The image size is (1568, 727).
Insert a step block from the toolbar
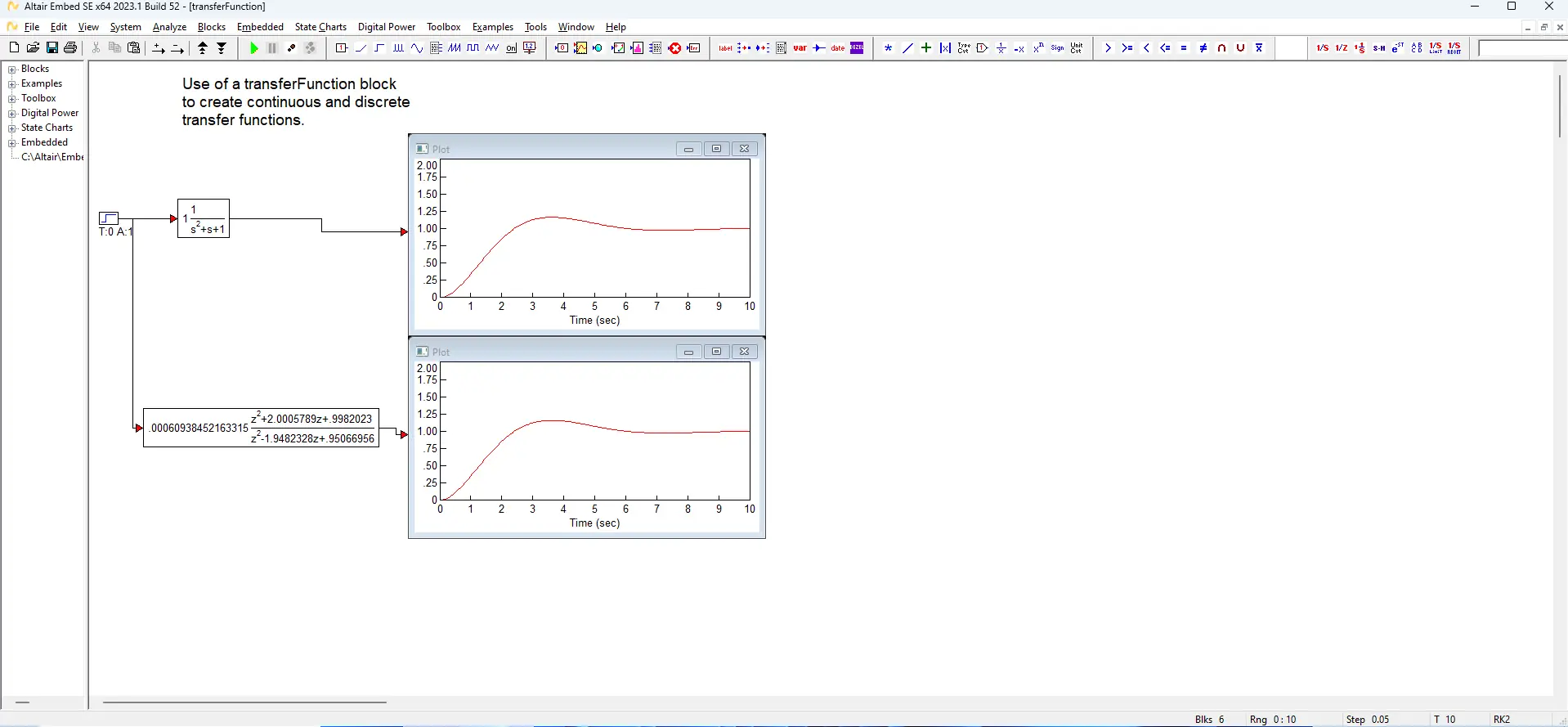[379, 48]
